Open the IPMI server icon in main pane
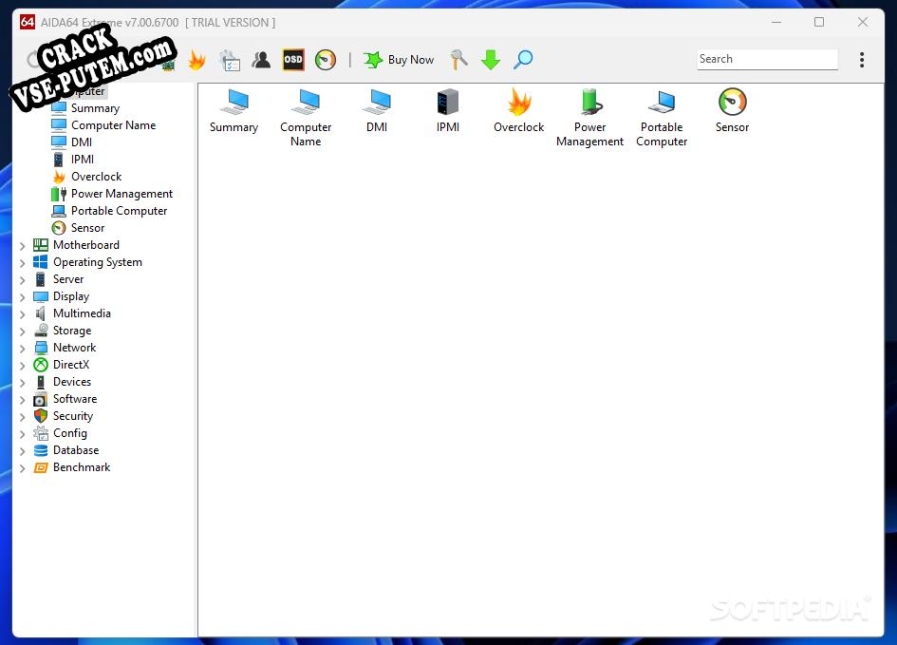Screen dimensions: 897x645 tap(447, 103)
